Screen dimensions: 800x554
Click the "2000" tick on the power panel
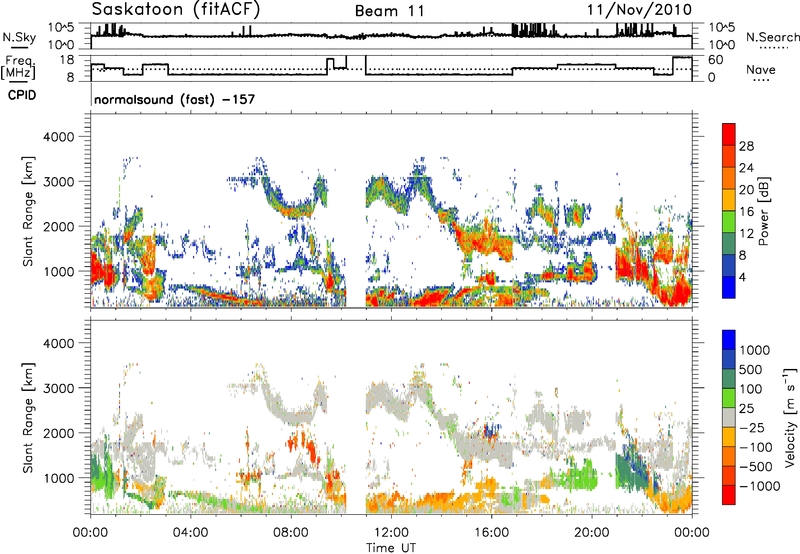coord(59,226)
